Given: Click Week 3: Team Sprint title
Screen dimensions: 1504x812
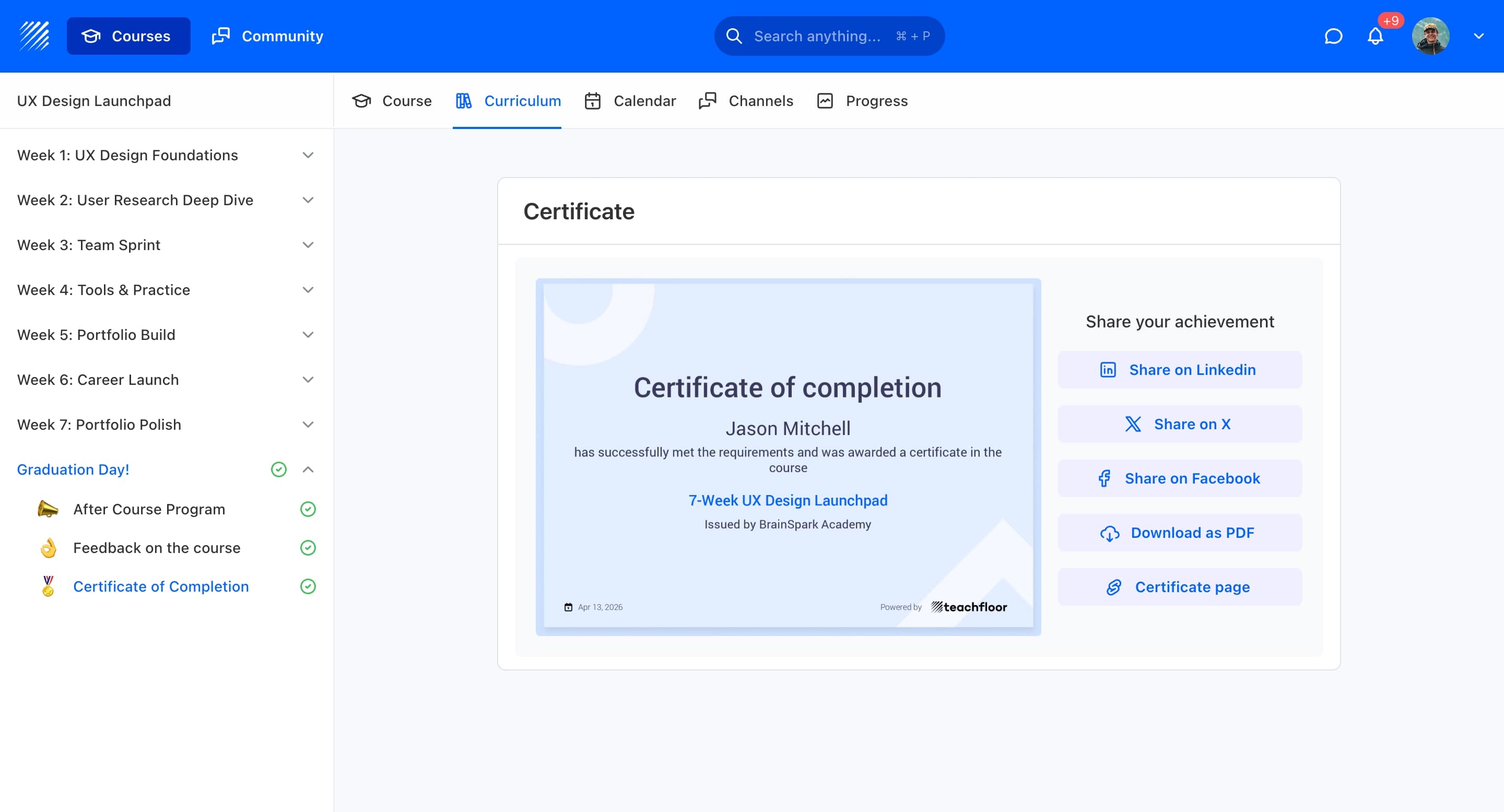Looking at the screenshot, I should [x=89, y=245].
